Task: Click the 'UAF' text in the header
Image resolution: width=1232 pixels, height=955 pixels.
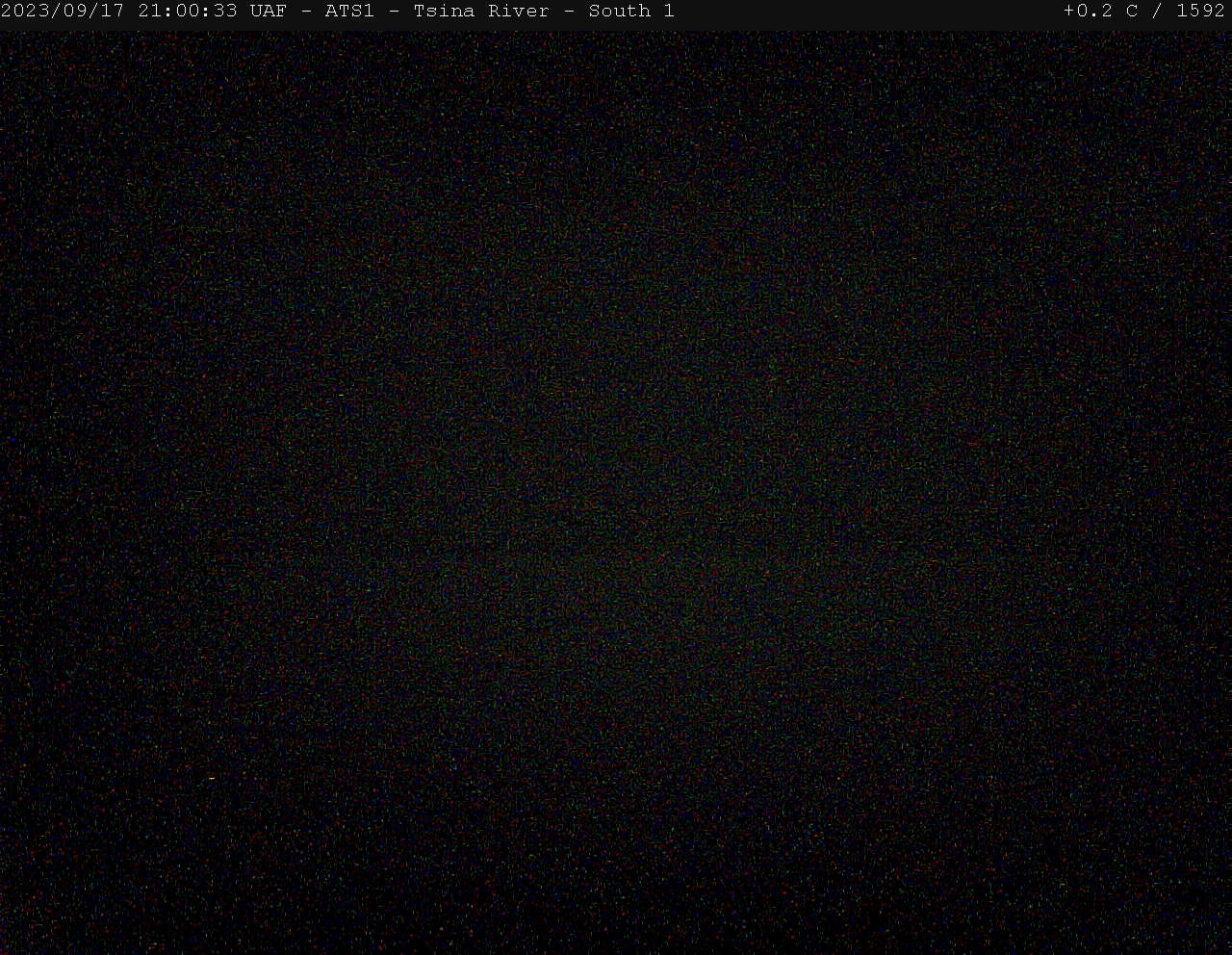Action: pos(268,11)
